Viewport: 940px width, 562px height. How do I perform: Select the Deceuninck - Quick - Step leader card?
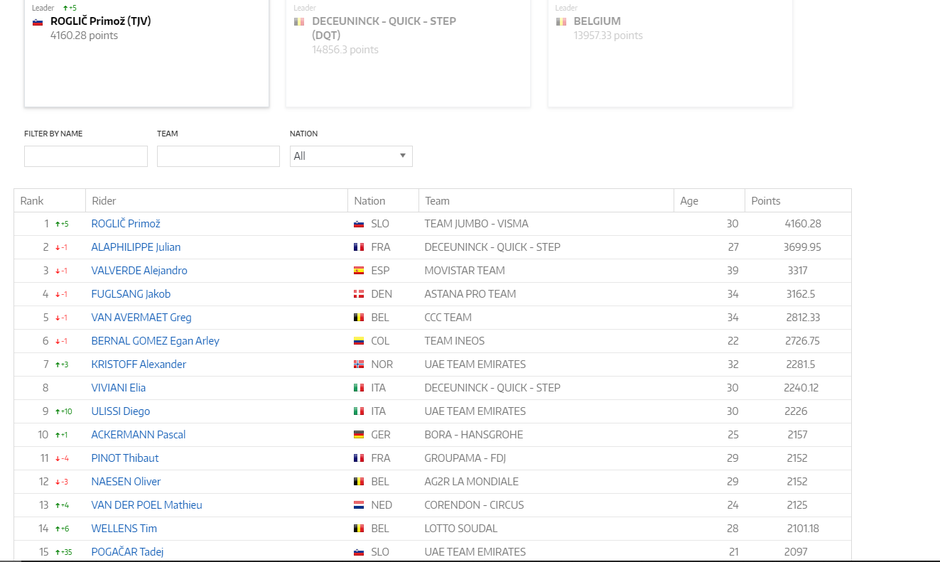(x=408, y=50)
